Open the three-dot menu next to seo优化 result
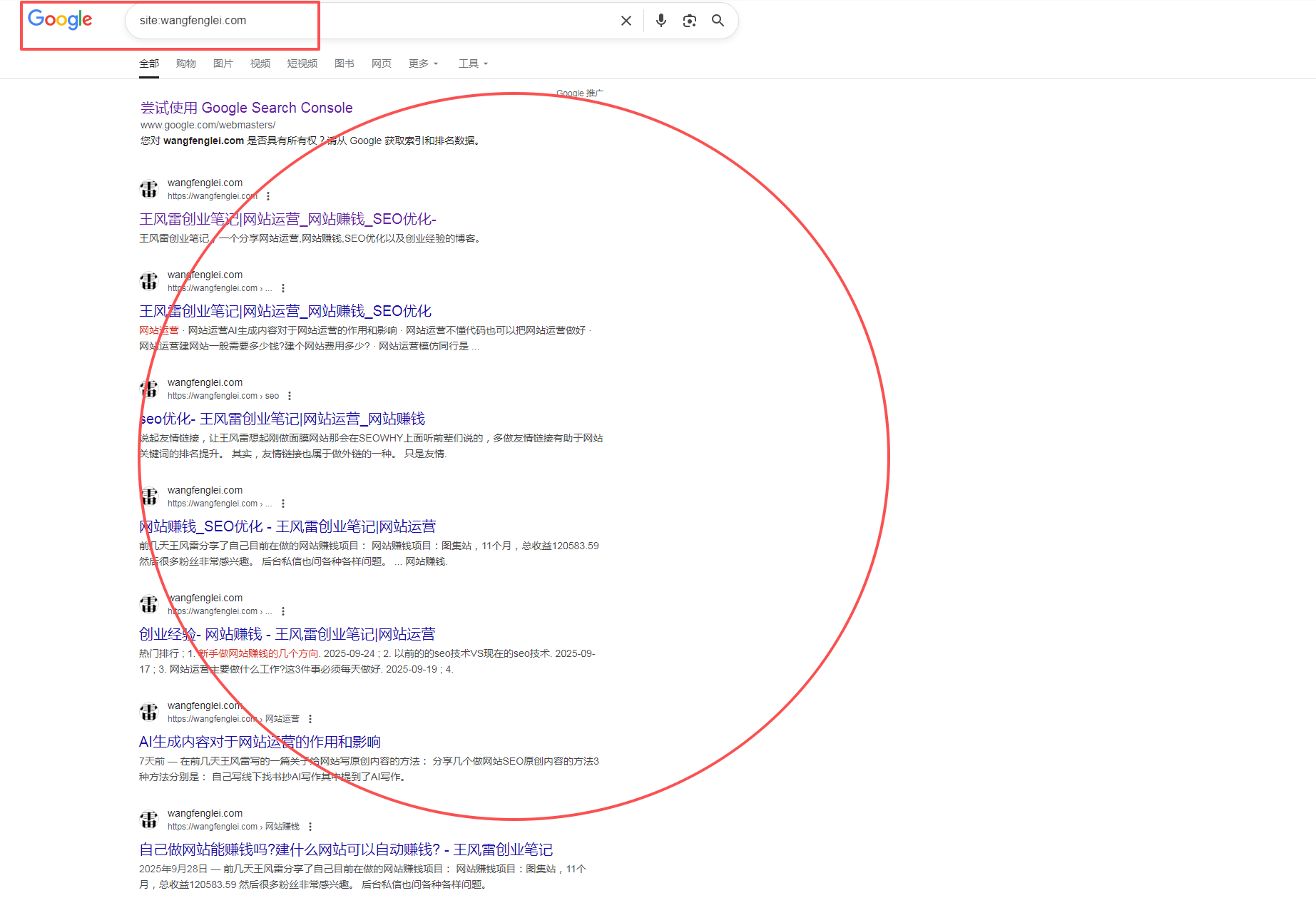The image size is (1316, 898). coord(290,395)
